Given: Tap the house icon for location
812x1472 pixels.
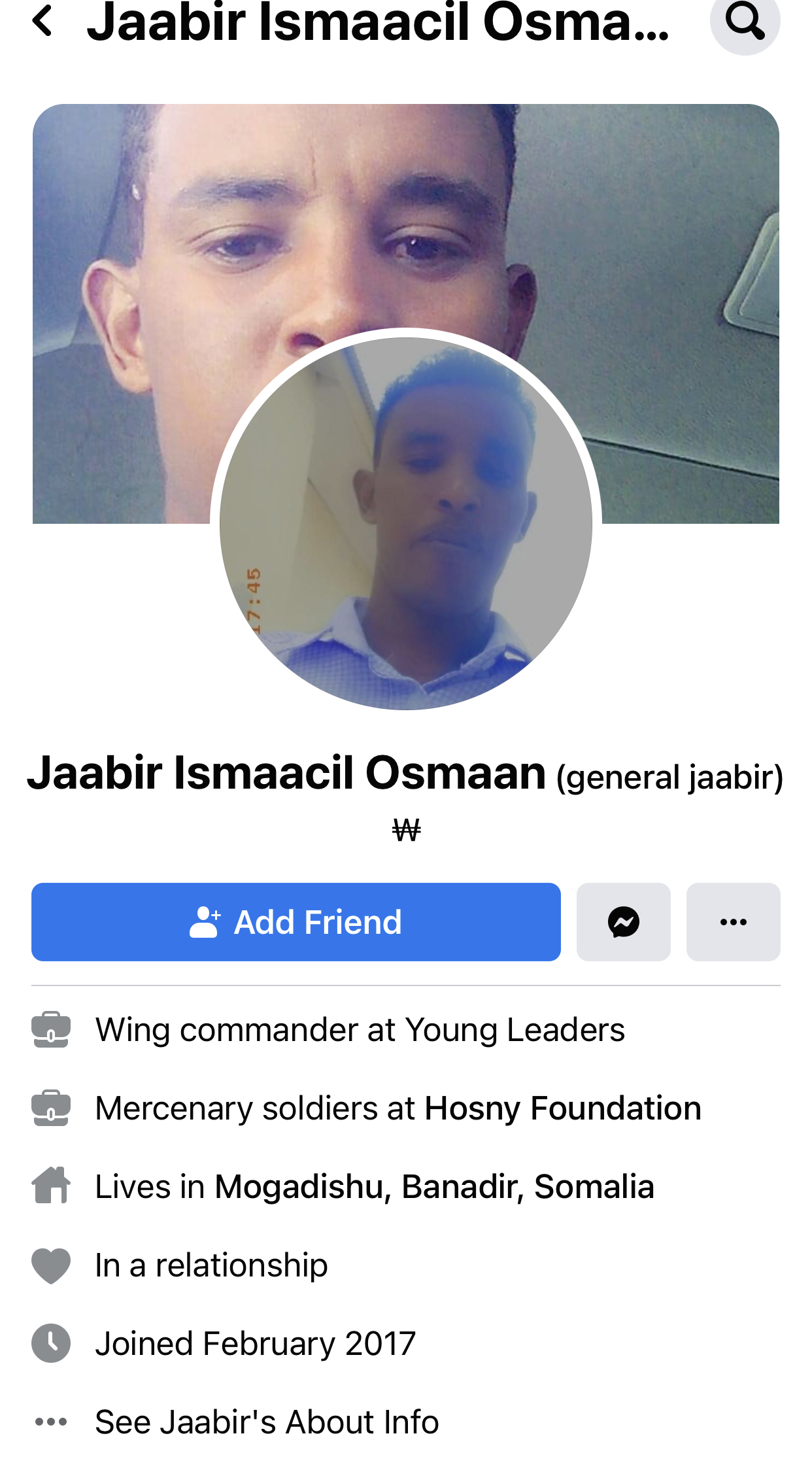Looking at the screenshot, I should (x=51, y=1186).
